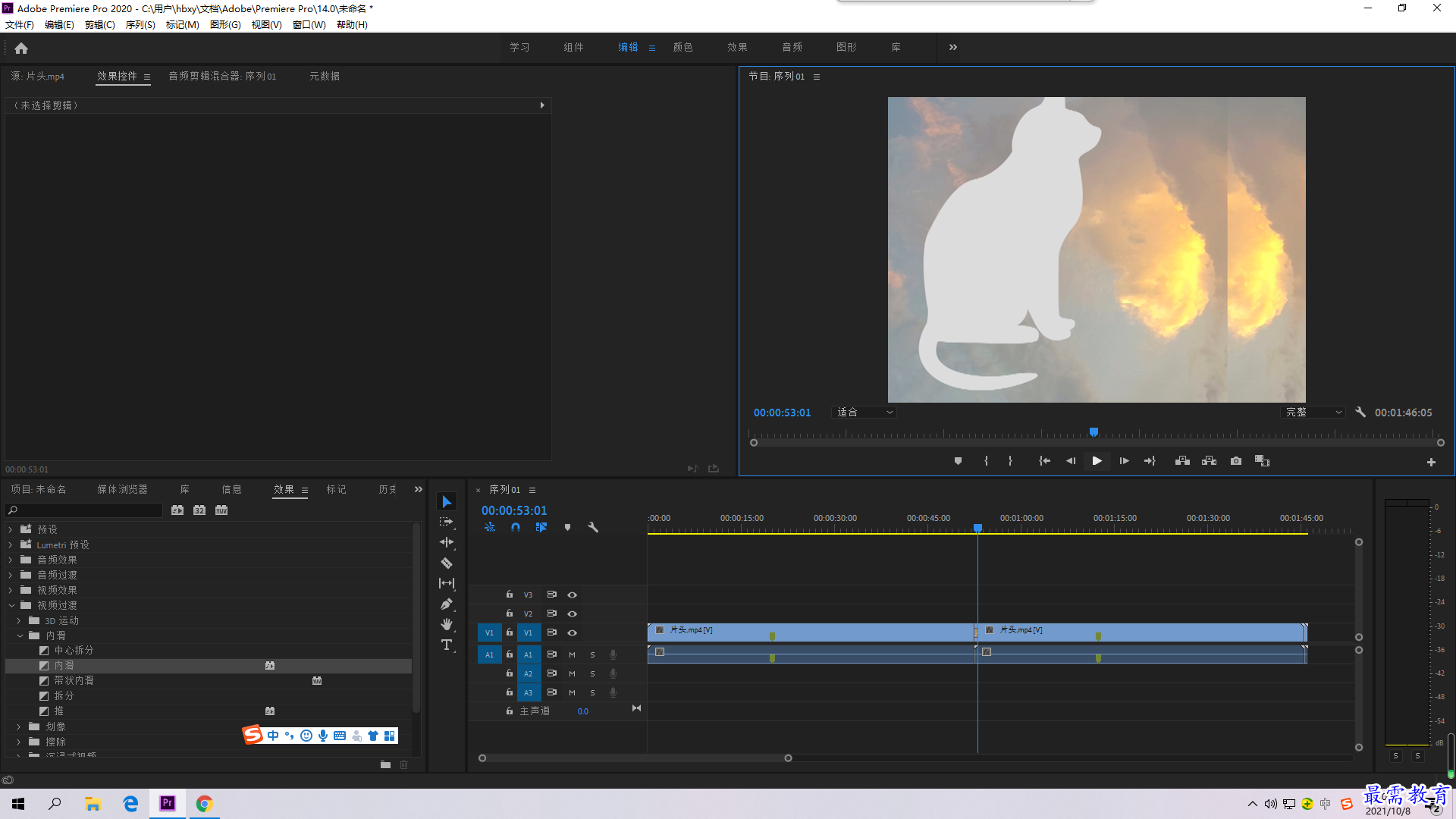Click the Lift button
Screen dimensions: 1456x819
[1182, 461]
